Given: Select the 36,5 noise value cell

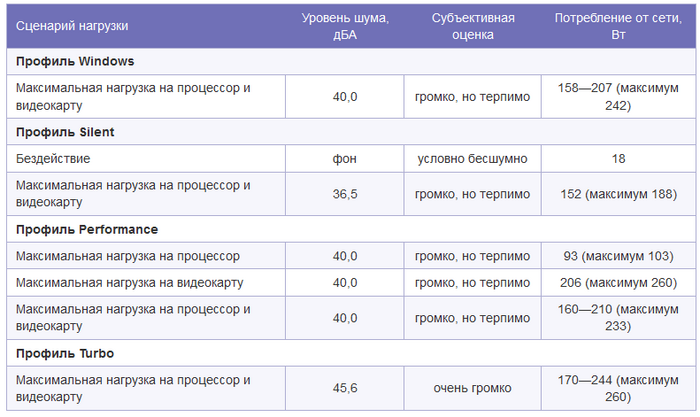Looking at the screenshot, I should click(x=345, y=194).
